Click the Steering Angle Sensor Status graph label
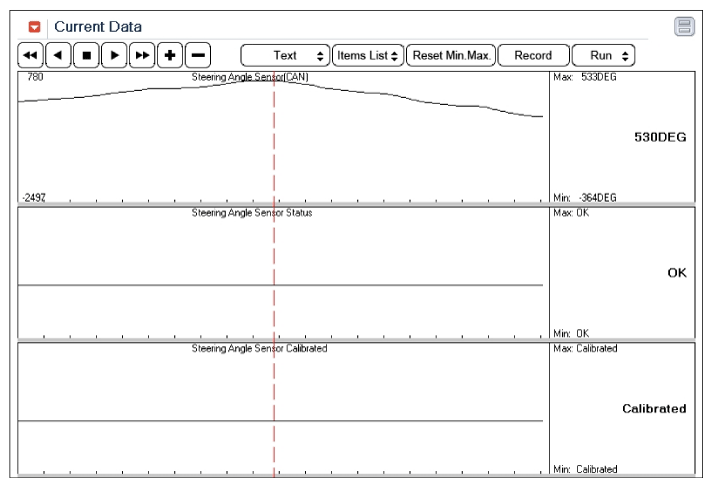The height and width of the screenshot is (487, 713). pyautogui.click(x=252, y=213)
